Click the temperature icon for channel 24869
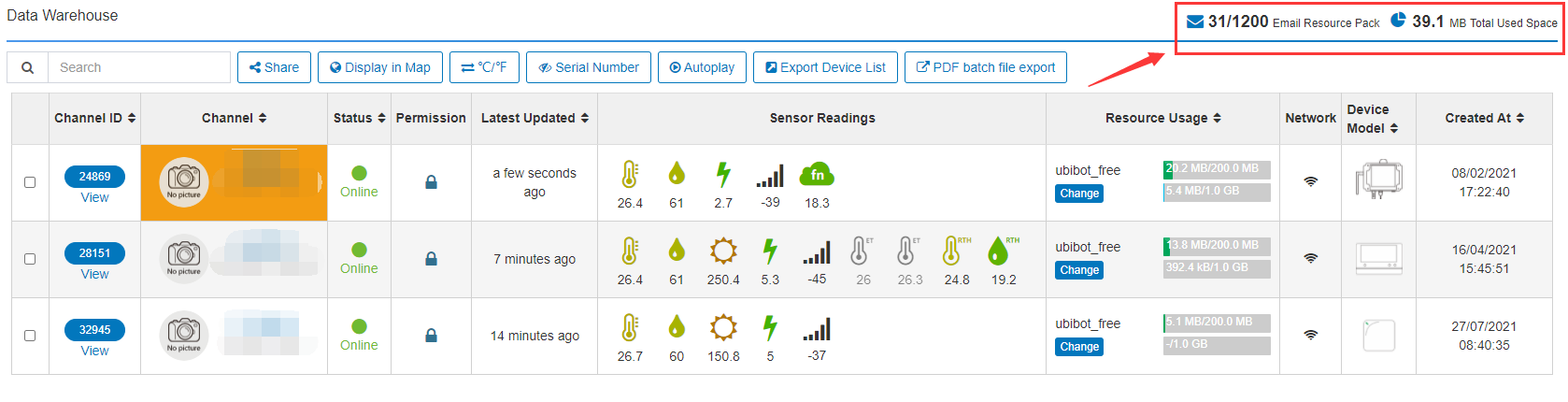This screenshot has height=402, width=1568. pos(630,174)
